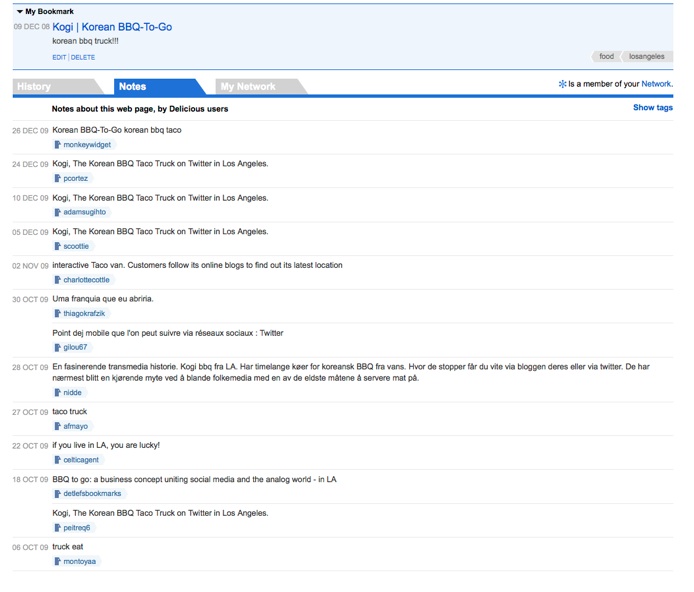Click note 'En fasinerende transmedia historie'
This screenshot has width=694, height=592.
point(351,372)
